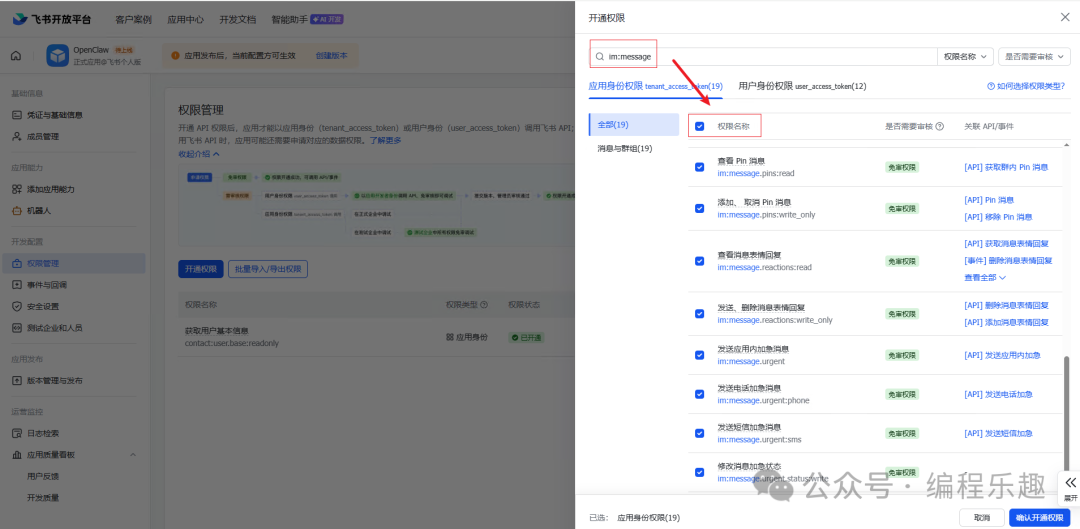Collapse the 收起介绍 section
Image resolution: width=1080 pixels, height=529 pixels.
[199, 154]
